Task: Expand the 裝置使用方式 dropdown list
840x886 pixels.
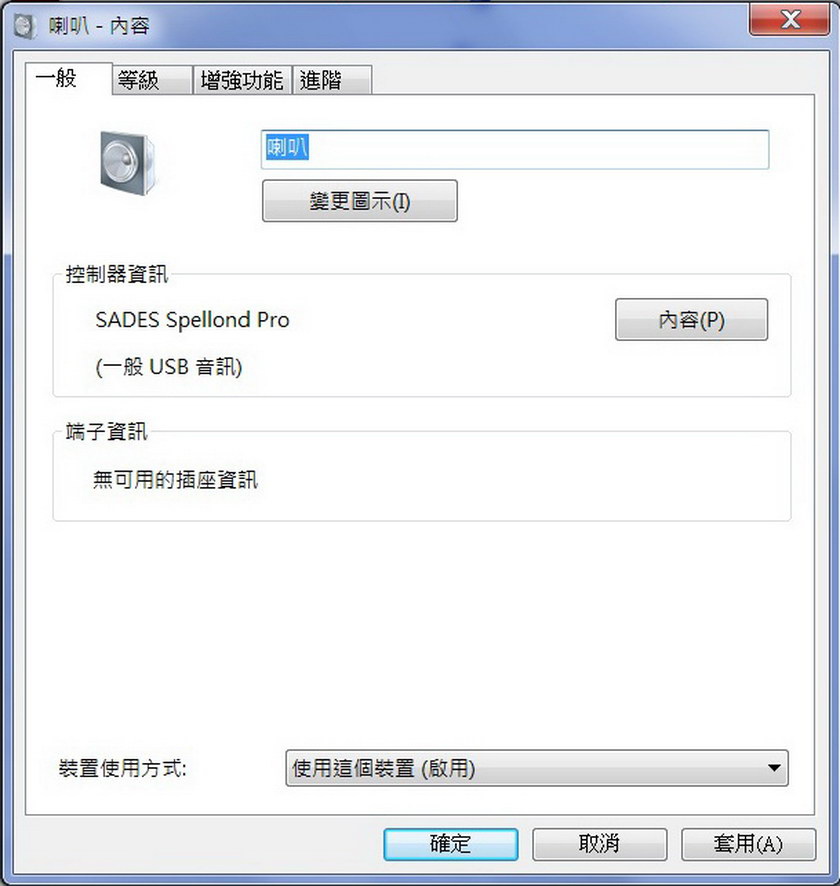Action: [537, 768]
